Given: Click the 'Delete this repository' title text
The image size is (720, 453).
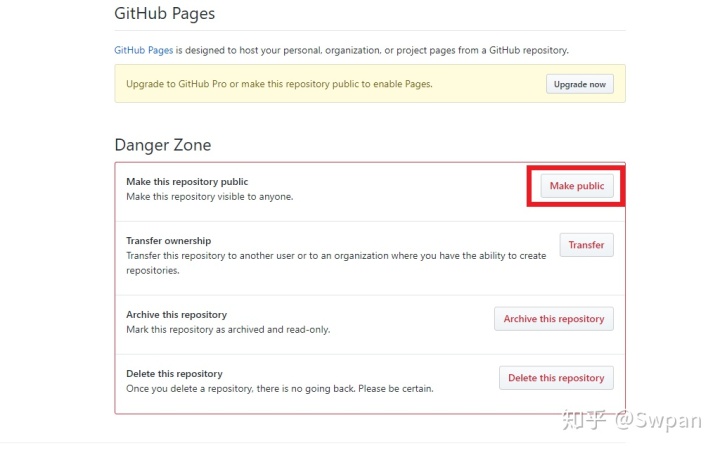Looking at the screenshot, I should point(174,374).
